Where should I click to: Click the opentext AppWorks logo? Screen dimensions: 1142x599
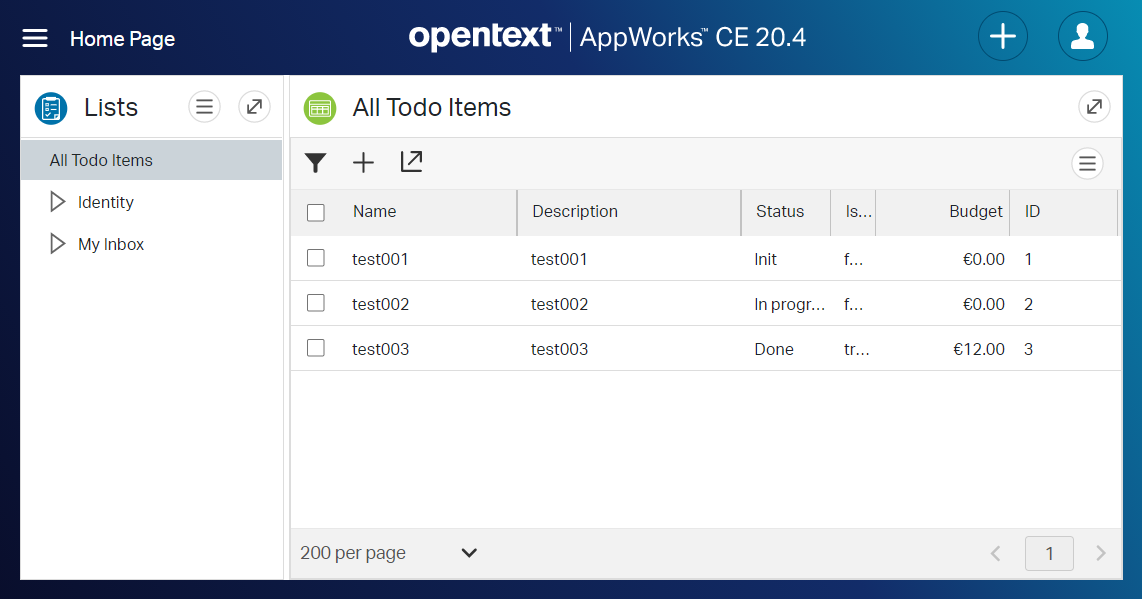607,37
